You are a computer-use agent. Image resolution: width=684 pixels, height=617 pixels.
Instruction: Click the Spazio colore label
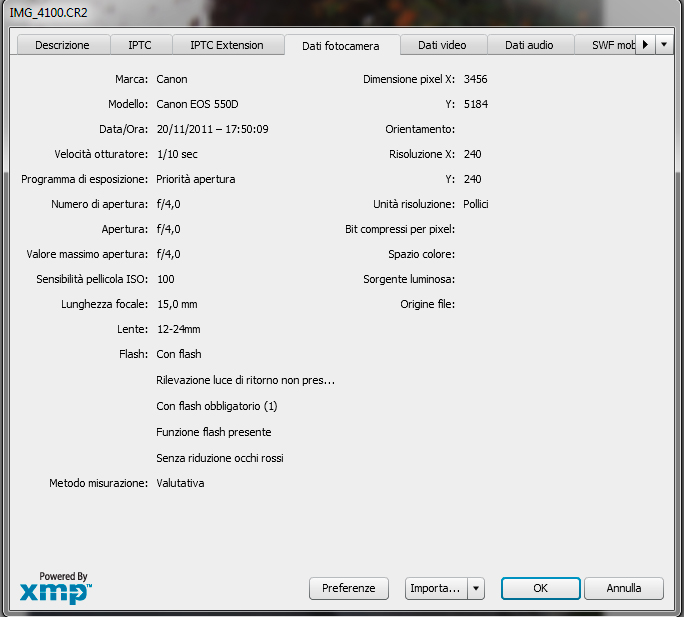pos(421,254)
